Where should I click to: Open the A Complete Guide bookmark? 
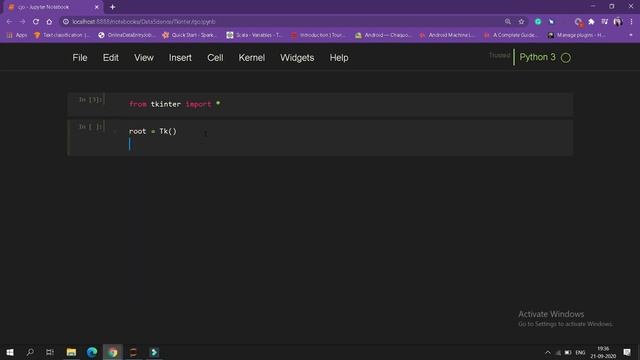point(511,35)
